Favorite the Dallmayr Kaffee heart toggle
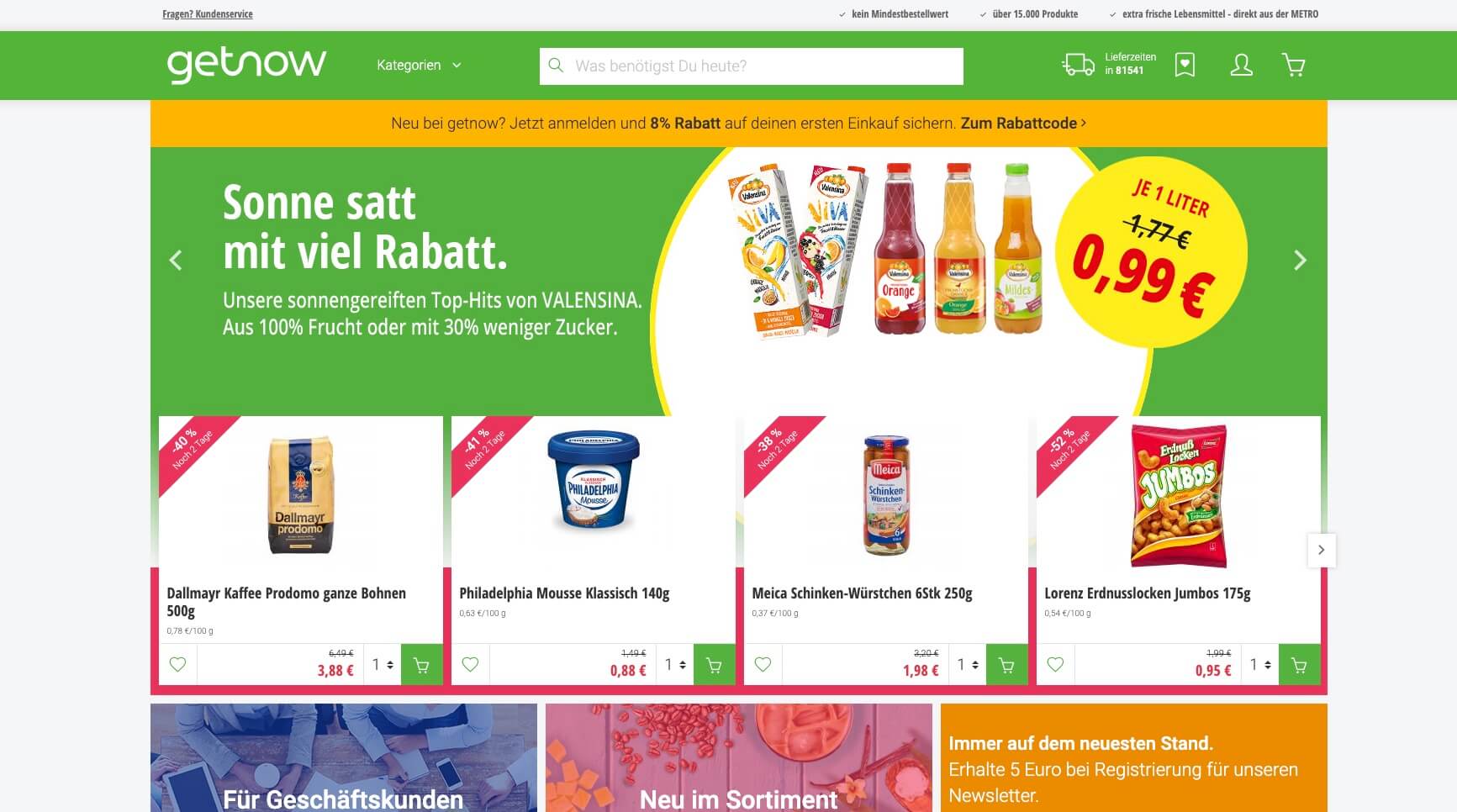Image resolution: width=1457 pixels, height=812 pixels. point(177,665)
